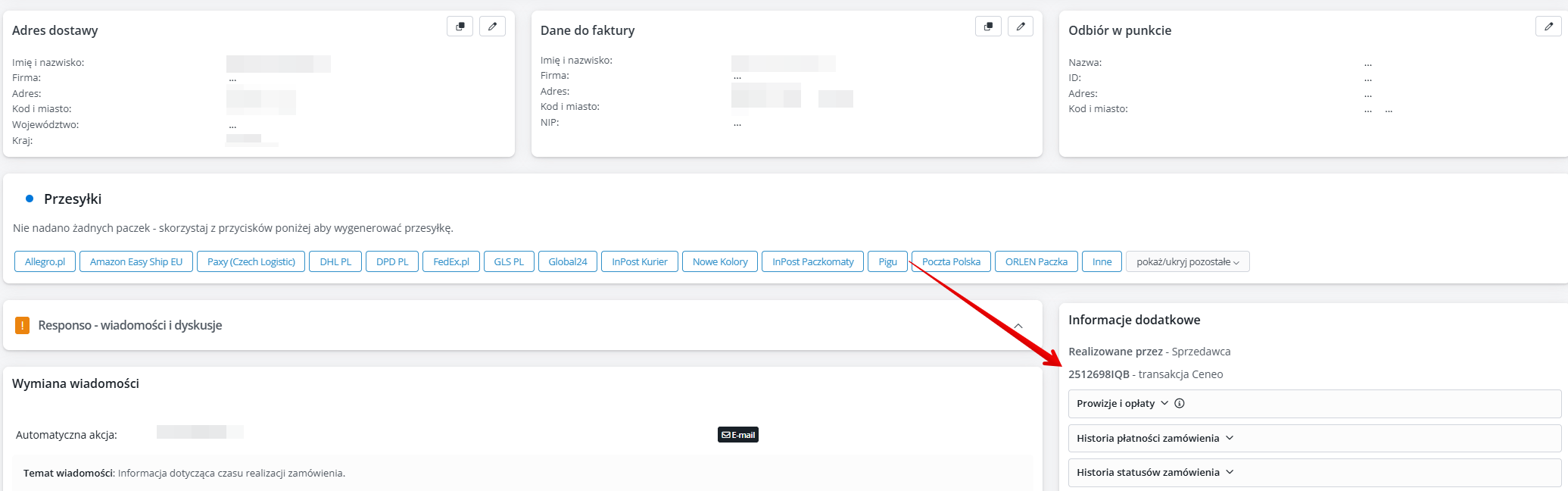The image size is (1568, 491).
Task: Click the orange Responso warning icon
Action: click(x=23, y=326)
